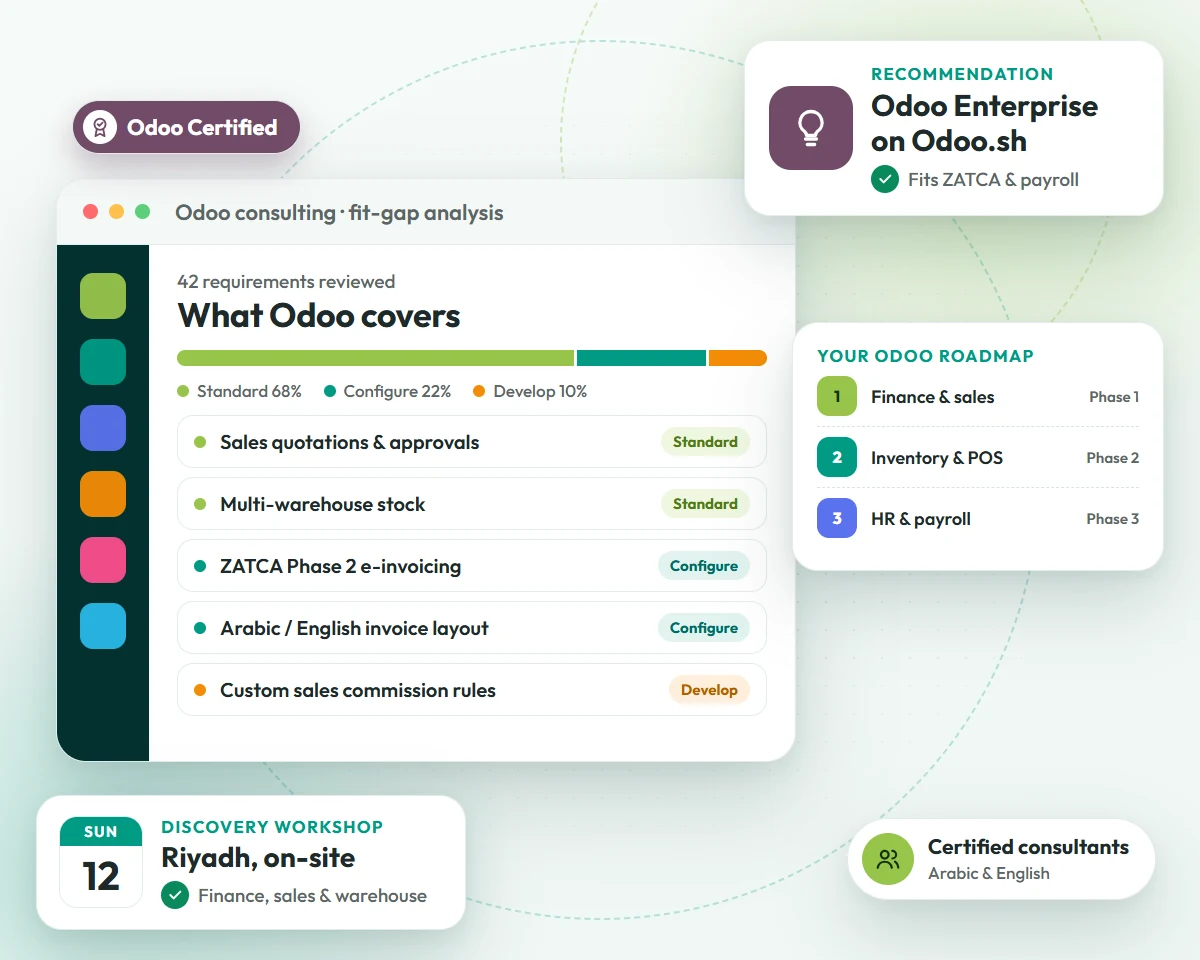
Task: Click Develop tag on Custom sales commission row
Action: click(709, 690)
